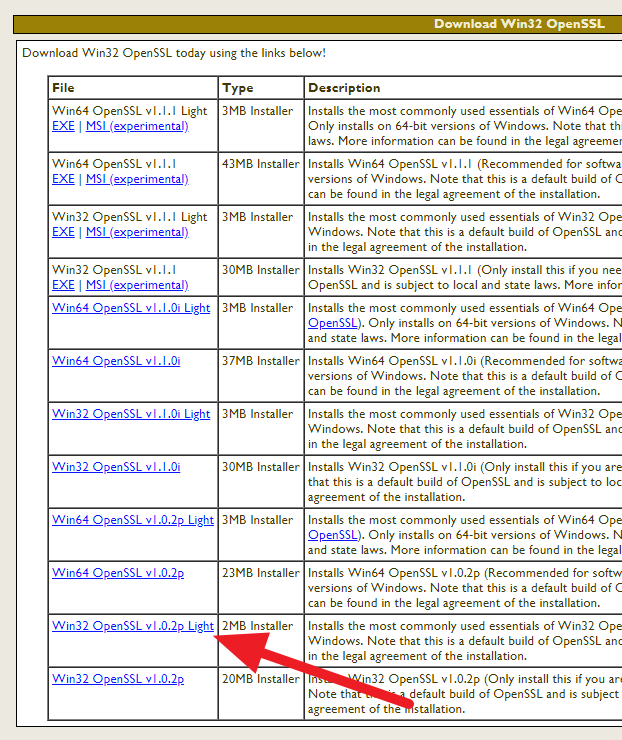Click the Download Win32 OpenSSL title banner

click(318, 24)
